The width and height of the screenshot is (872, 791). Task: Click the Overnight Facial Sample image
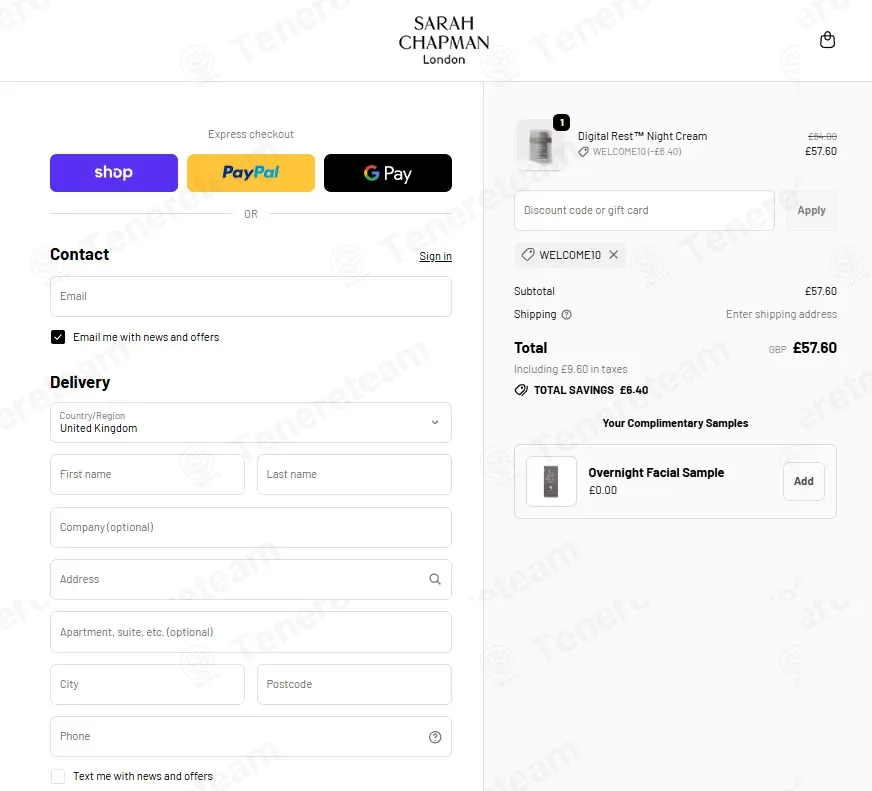[x=551, y=482]
